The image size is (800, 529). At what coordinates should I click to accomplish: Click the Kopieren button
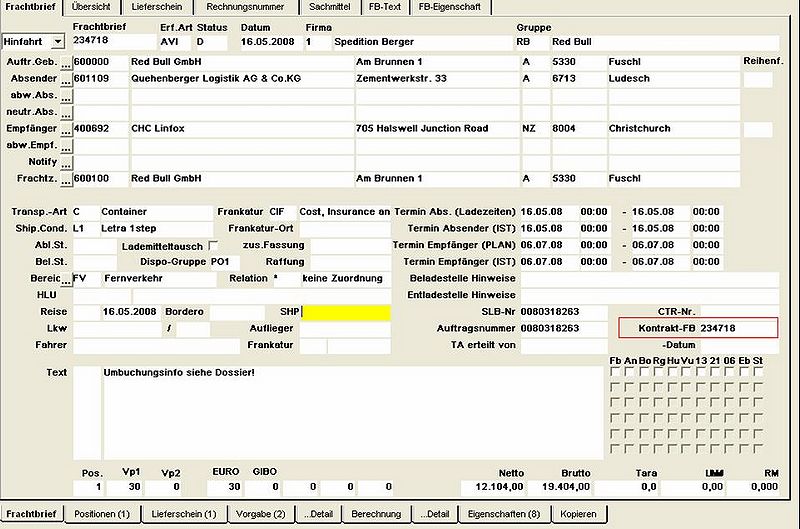[x=578, y=514]
